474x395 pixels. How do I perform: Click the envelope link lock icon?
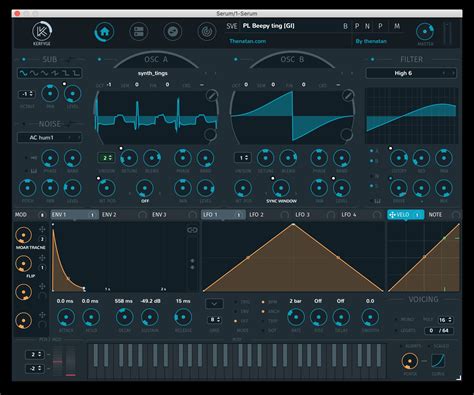click(x=192, y=230)
